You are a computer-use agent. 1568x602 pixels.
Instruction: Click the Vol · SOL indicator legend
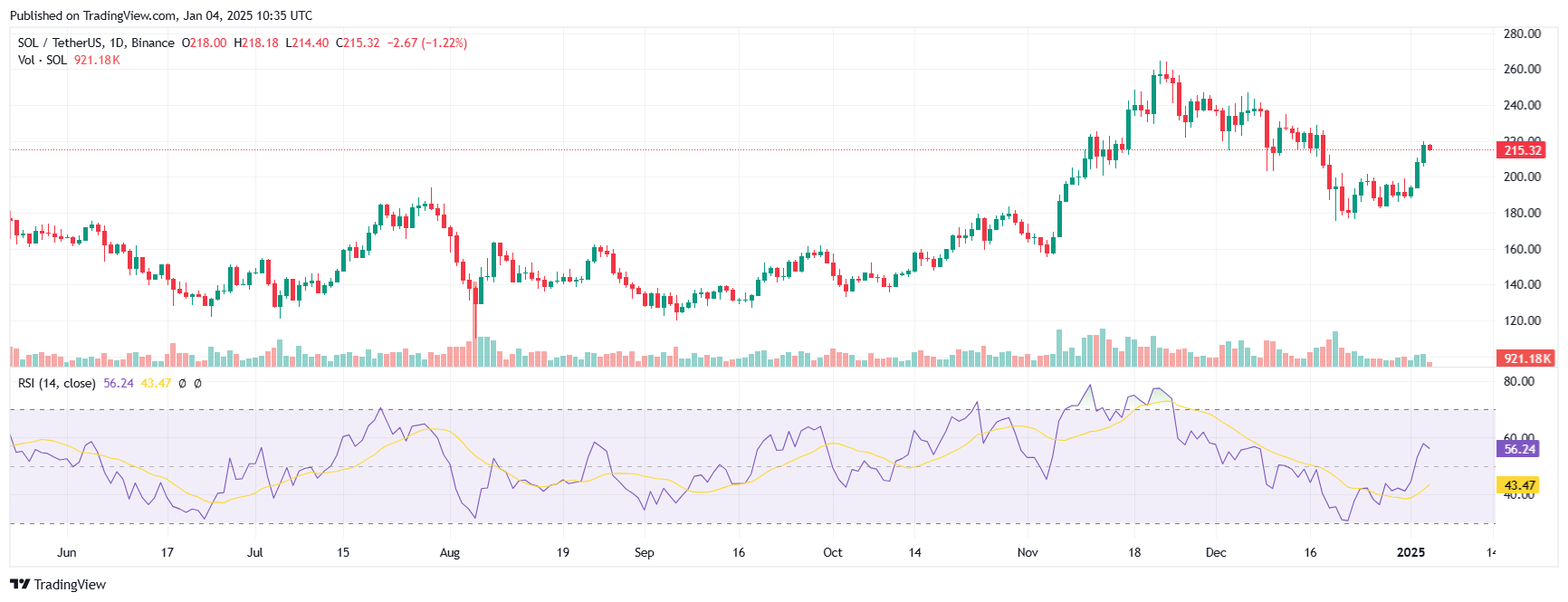point(43,60)
